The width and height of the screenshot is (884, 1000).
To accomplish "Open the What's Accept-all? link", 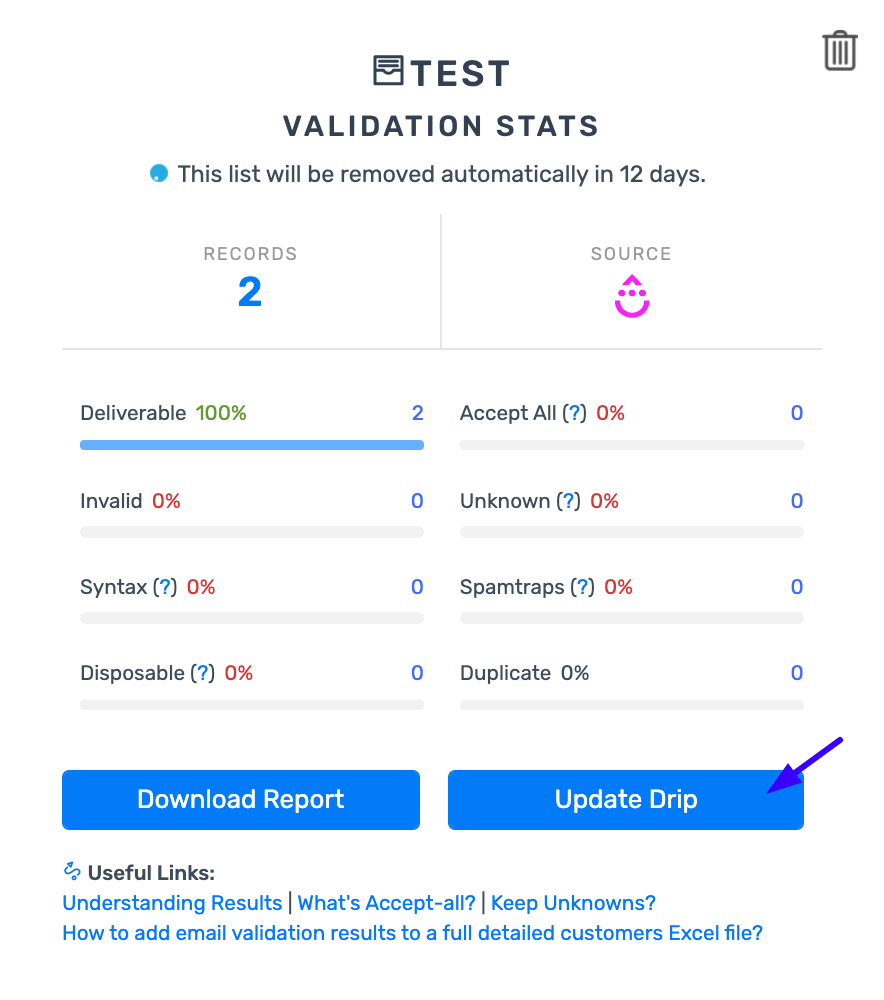I will [x=386, y=903].
